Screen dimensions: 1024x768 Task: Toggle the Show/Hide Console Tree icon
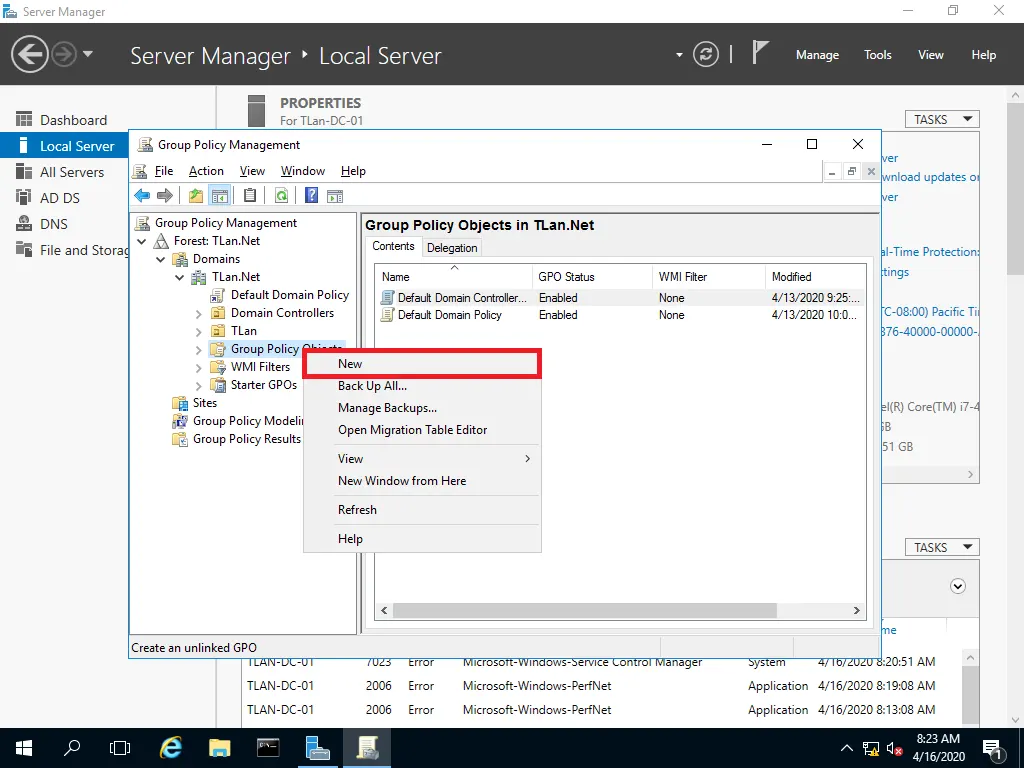[219, 195]
